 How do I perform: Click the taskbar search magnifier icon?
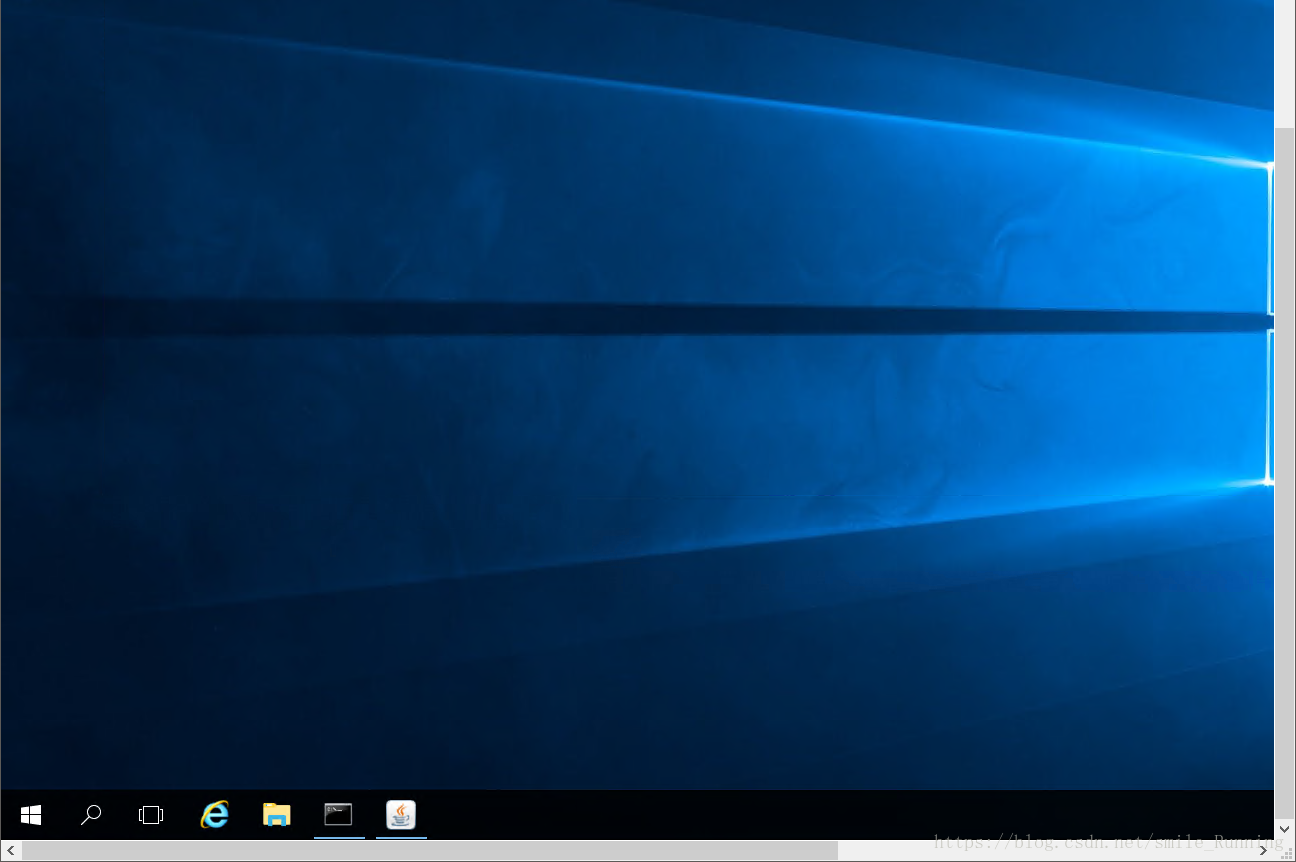click(91, 815)
